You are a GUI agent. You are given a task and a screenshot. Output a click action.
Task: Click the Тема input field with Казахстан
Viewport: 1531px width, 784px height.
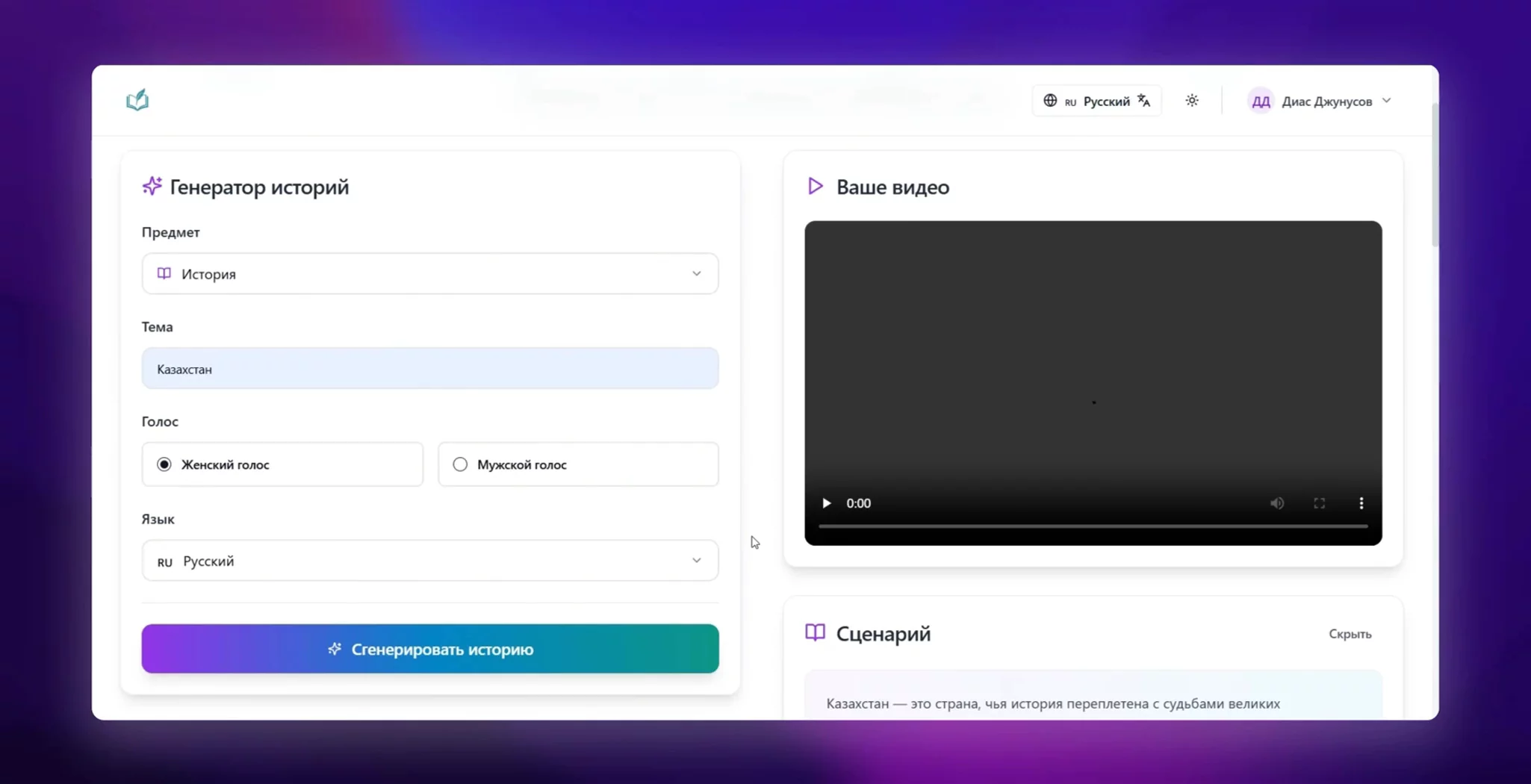[x=430, y=368]
